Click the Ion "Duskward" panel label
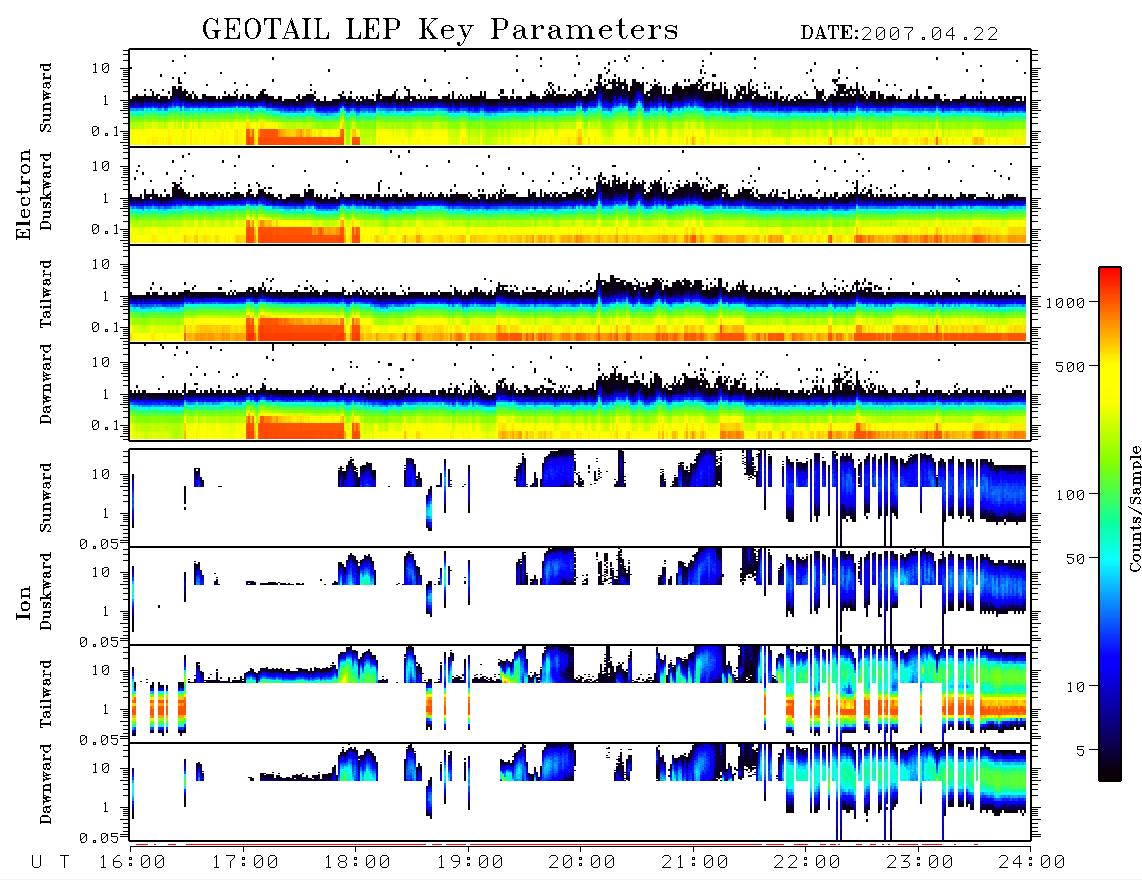The height and width of the screenshot is (880, 1142). 46,591
